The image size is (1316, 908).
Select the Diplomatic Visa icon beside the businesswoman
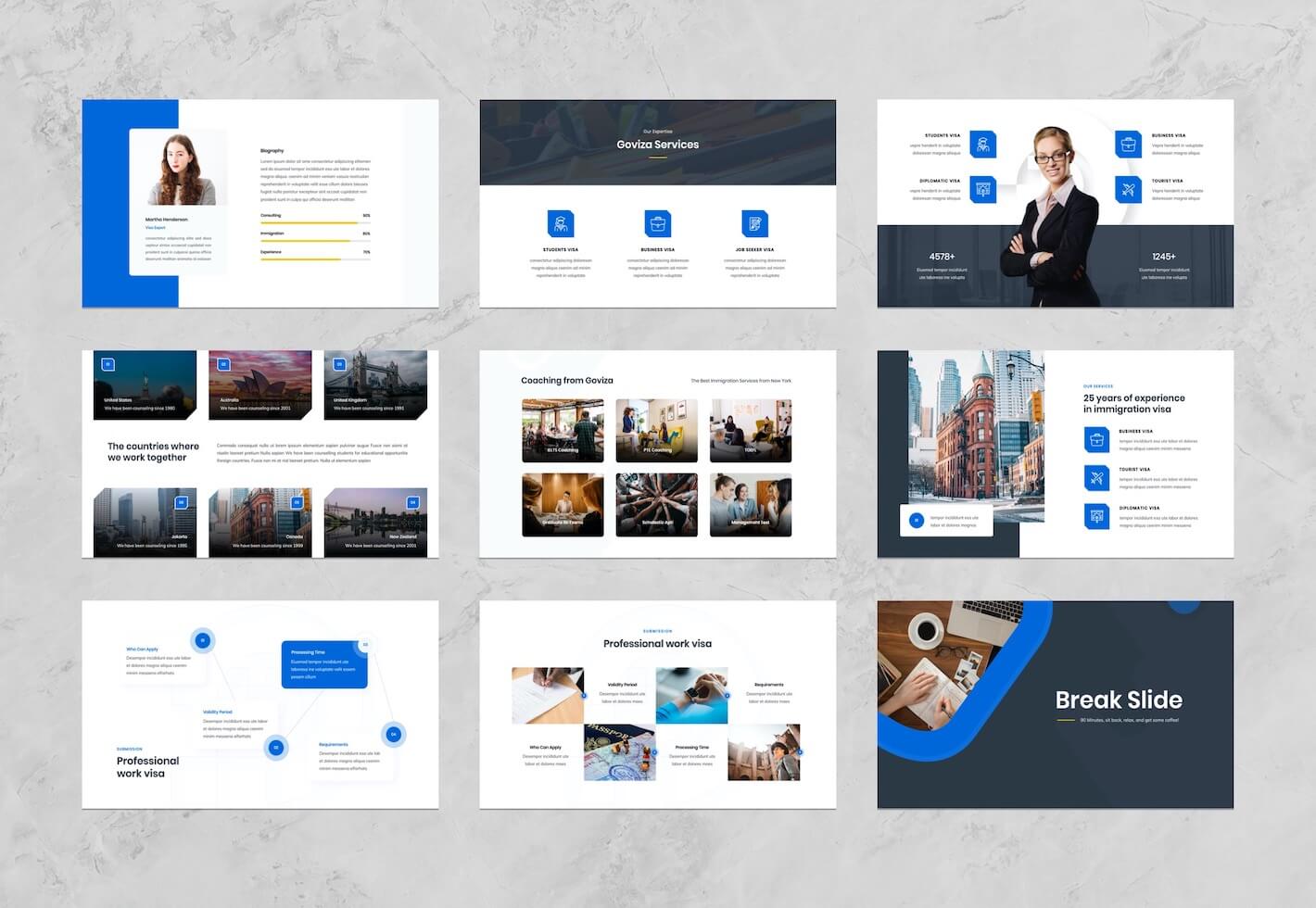tap(983, 190)
